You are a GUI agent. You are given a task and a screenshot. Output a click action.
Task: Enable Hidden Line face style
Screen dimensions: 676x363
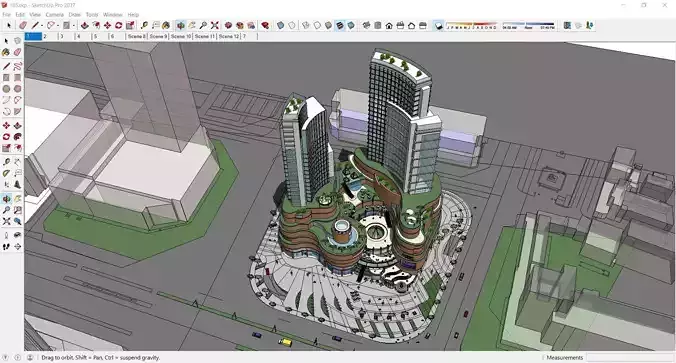(x=317, y=25)
